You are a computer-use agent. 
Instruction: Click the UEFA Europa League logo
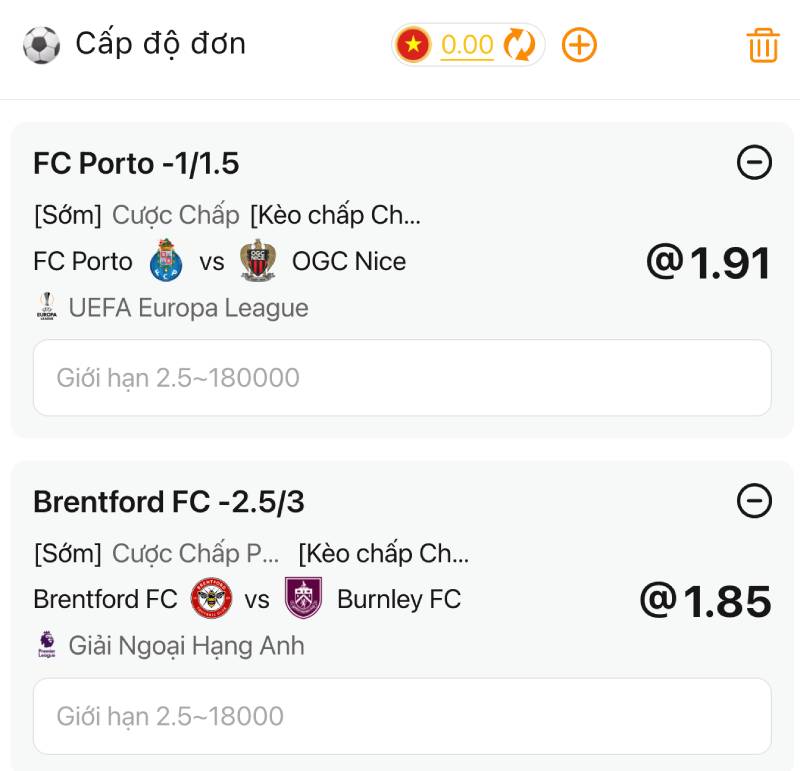(46, 307)
